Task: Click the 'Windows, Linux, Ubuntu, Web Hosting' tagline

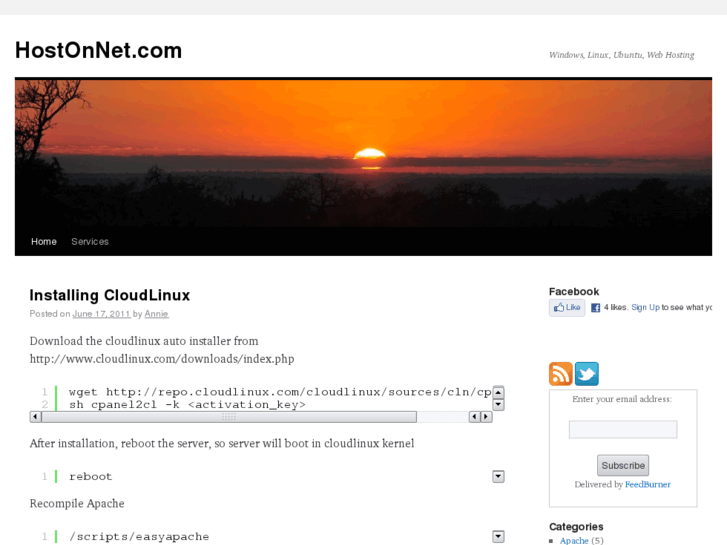Action: point(621,55)
